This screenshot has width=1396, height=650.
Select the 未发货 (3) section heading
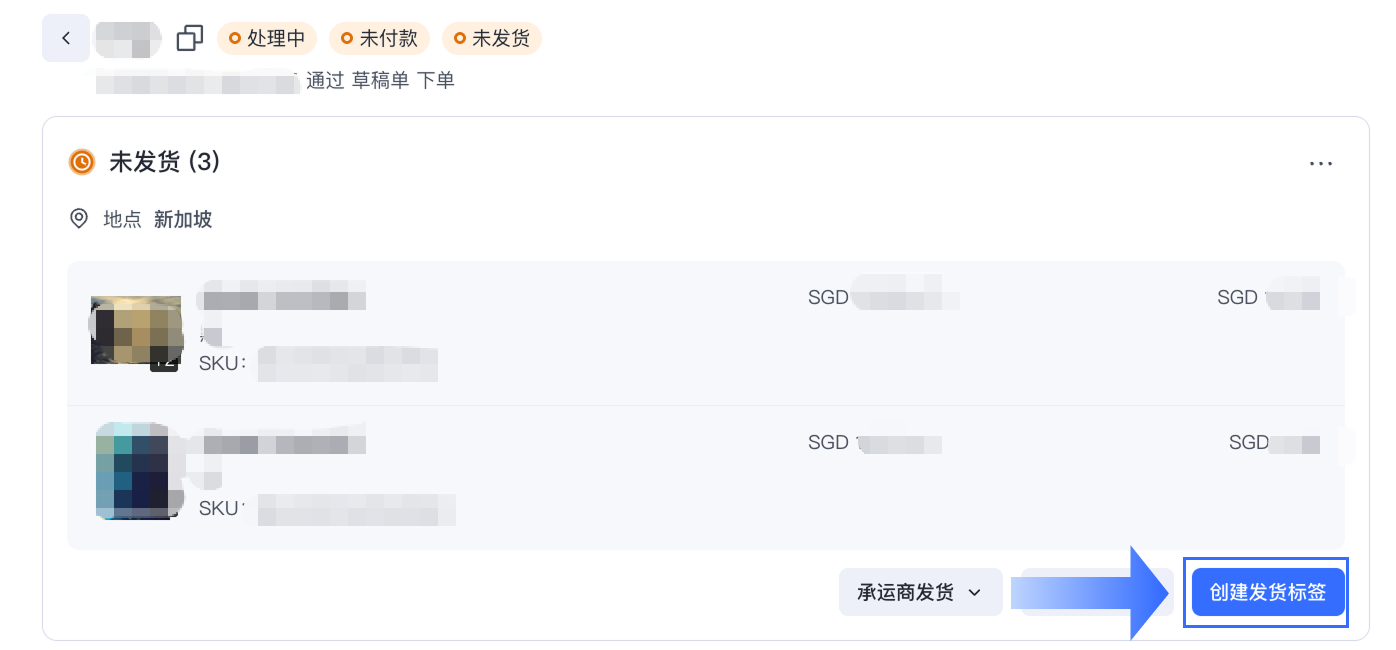click(164, 162)
